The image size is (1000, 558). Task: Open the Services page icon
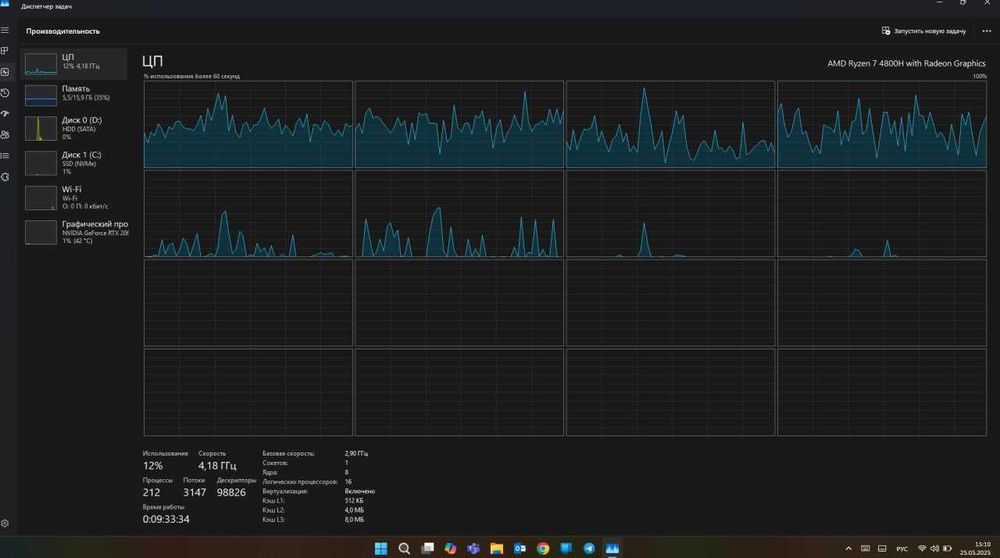pyautogui.click(x=5, y=177)
